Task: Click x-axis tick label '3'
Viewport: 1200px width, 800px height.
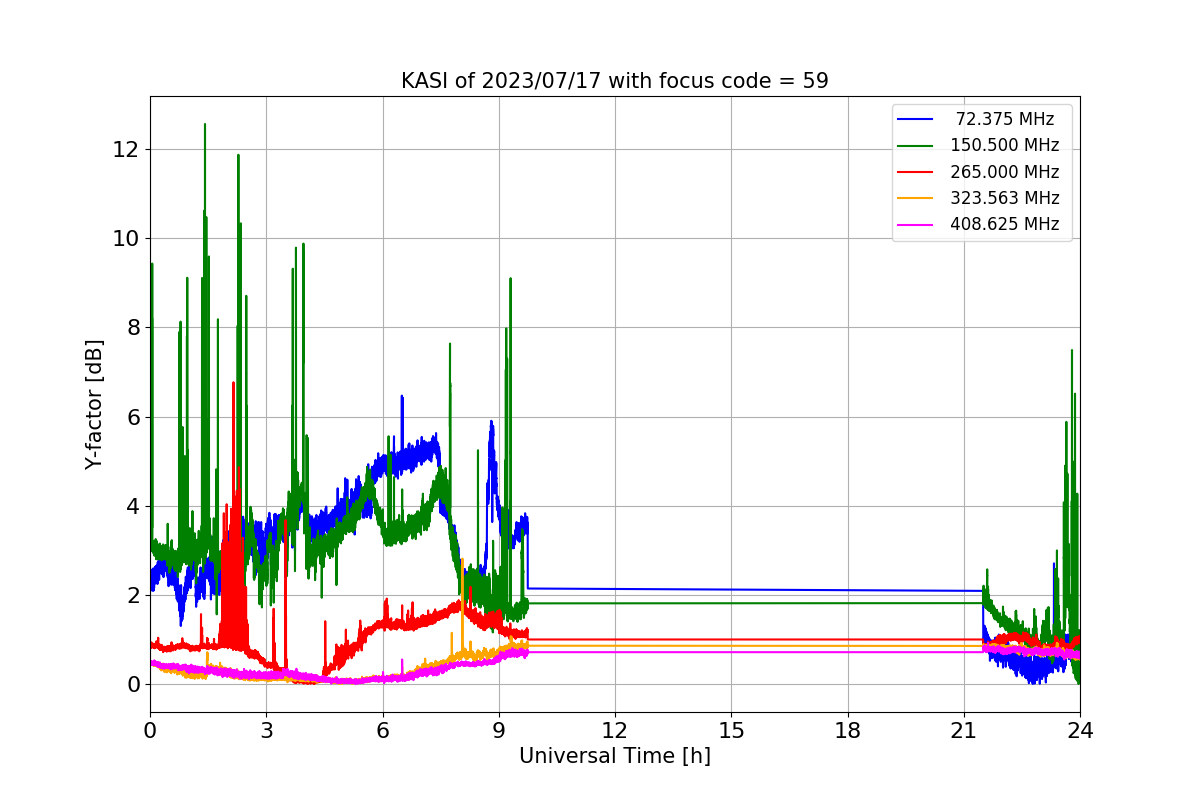Action: pyautogui.click(x=266, y=731)
